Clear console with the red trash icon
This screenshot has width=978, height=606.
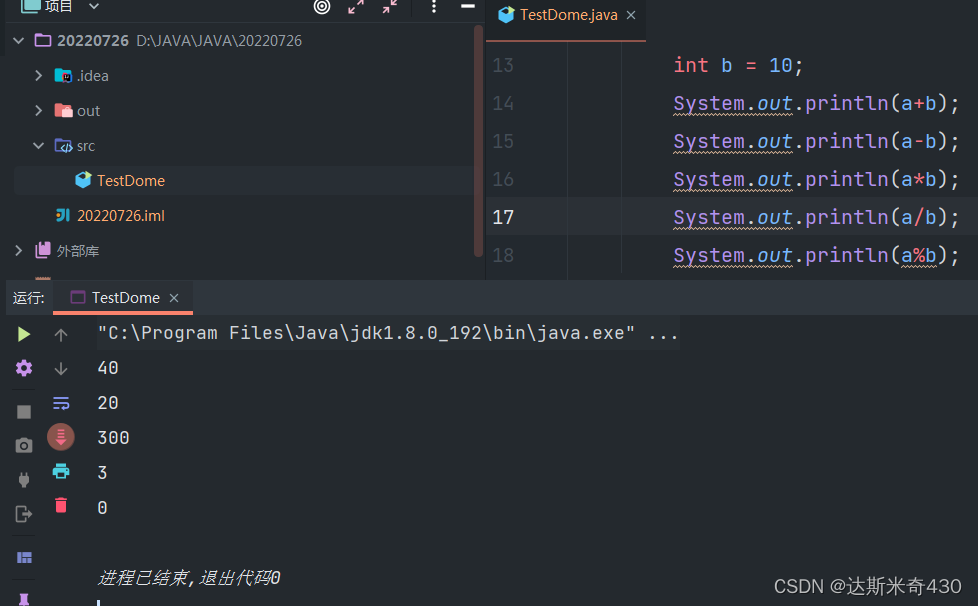coord(61,505)
